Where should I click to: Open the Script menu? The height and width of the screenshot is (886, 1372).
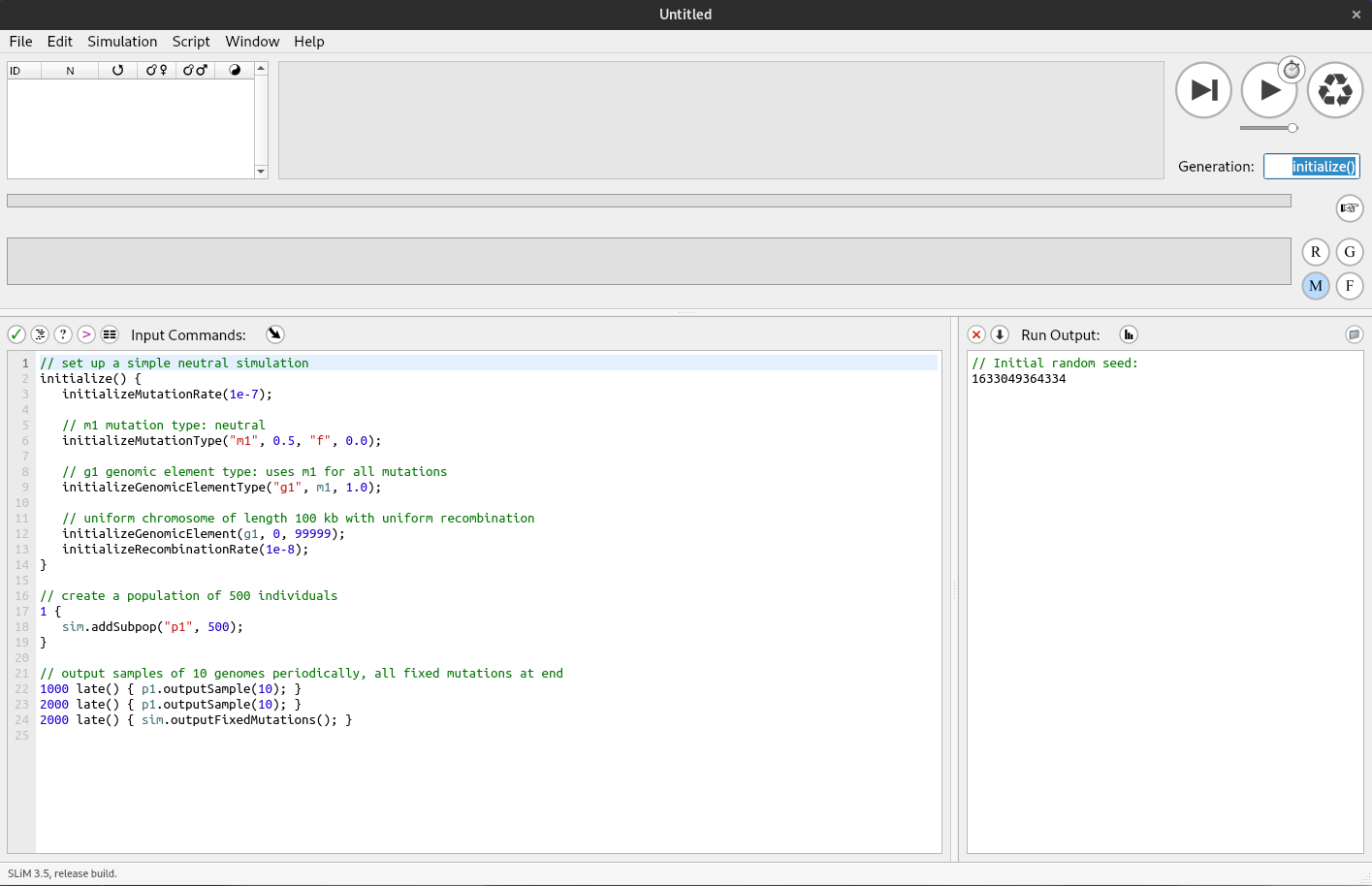pyautogui.click(x=191, y=42)
